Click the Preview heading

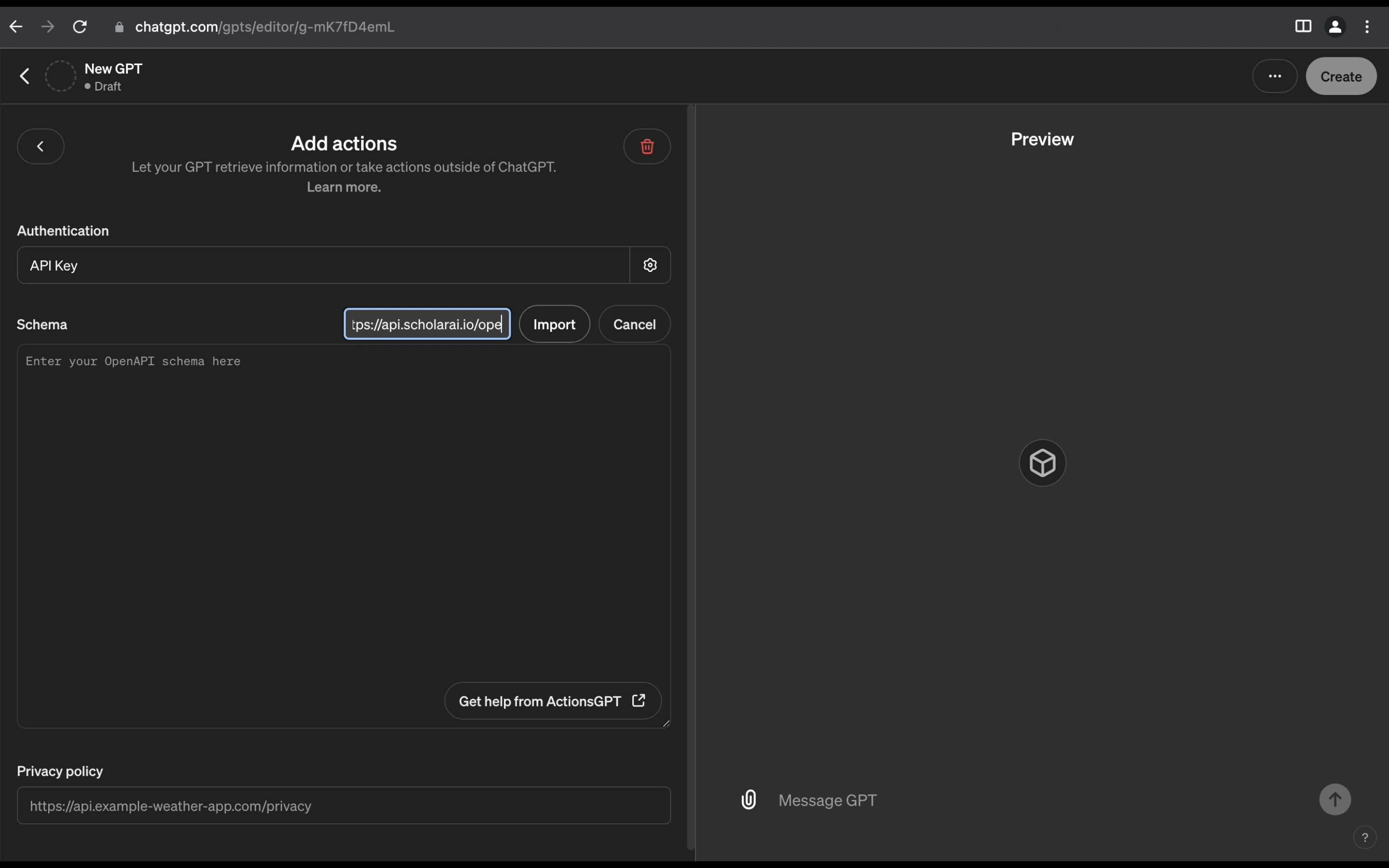[x=1042, y=139]
